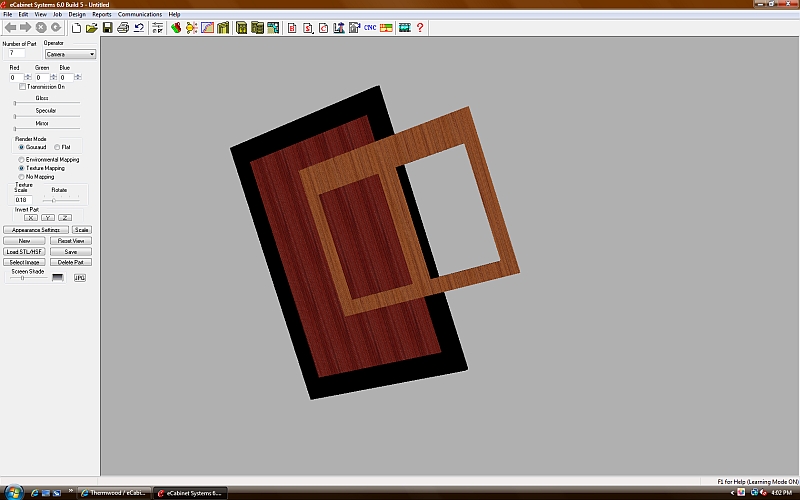Click the CNC toolbar icon
Viewport: 800px width, 500px height.
tap(371, 28)
